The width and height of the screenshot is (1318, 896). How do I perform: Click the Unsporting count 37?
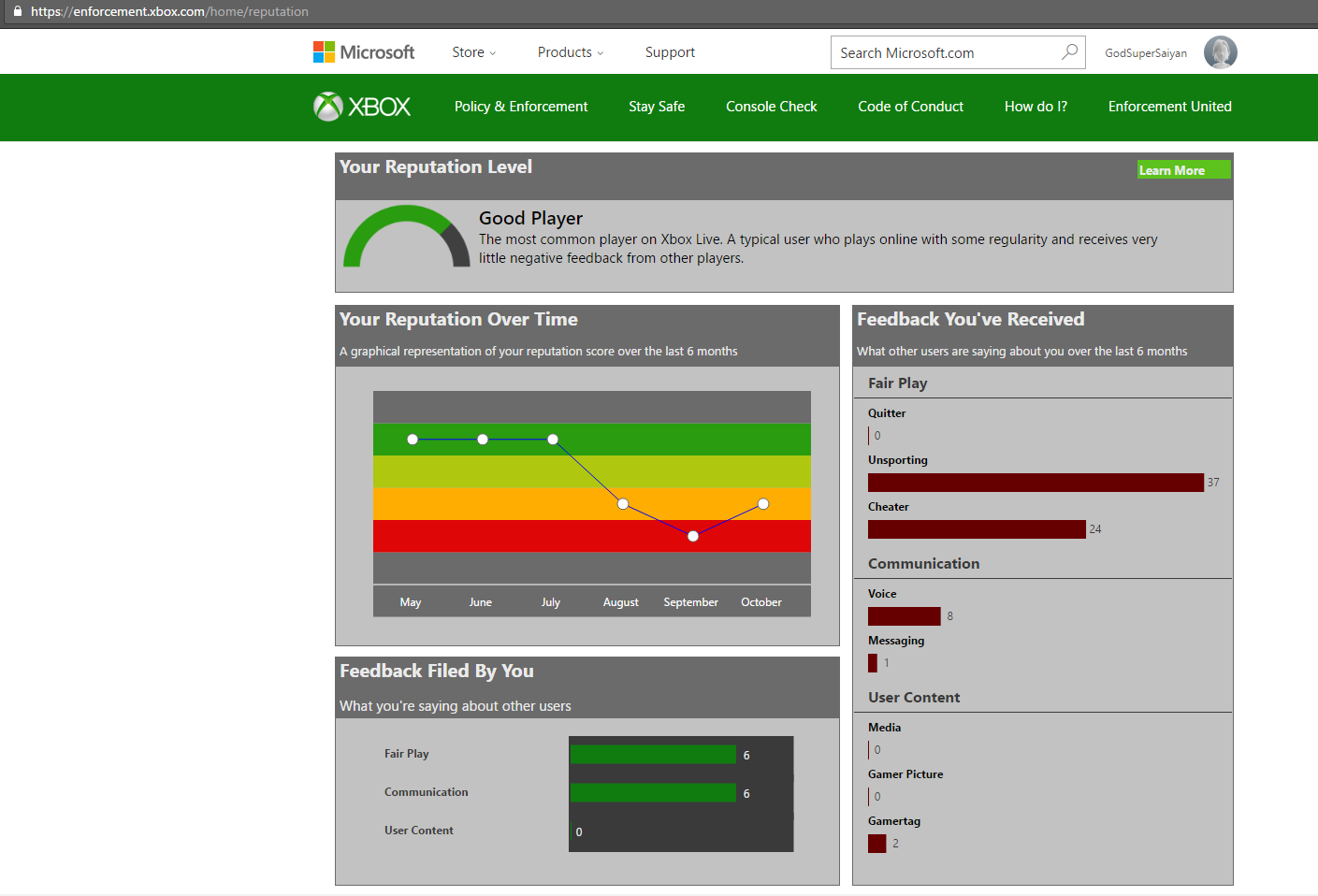click(1213, 483)
